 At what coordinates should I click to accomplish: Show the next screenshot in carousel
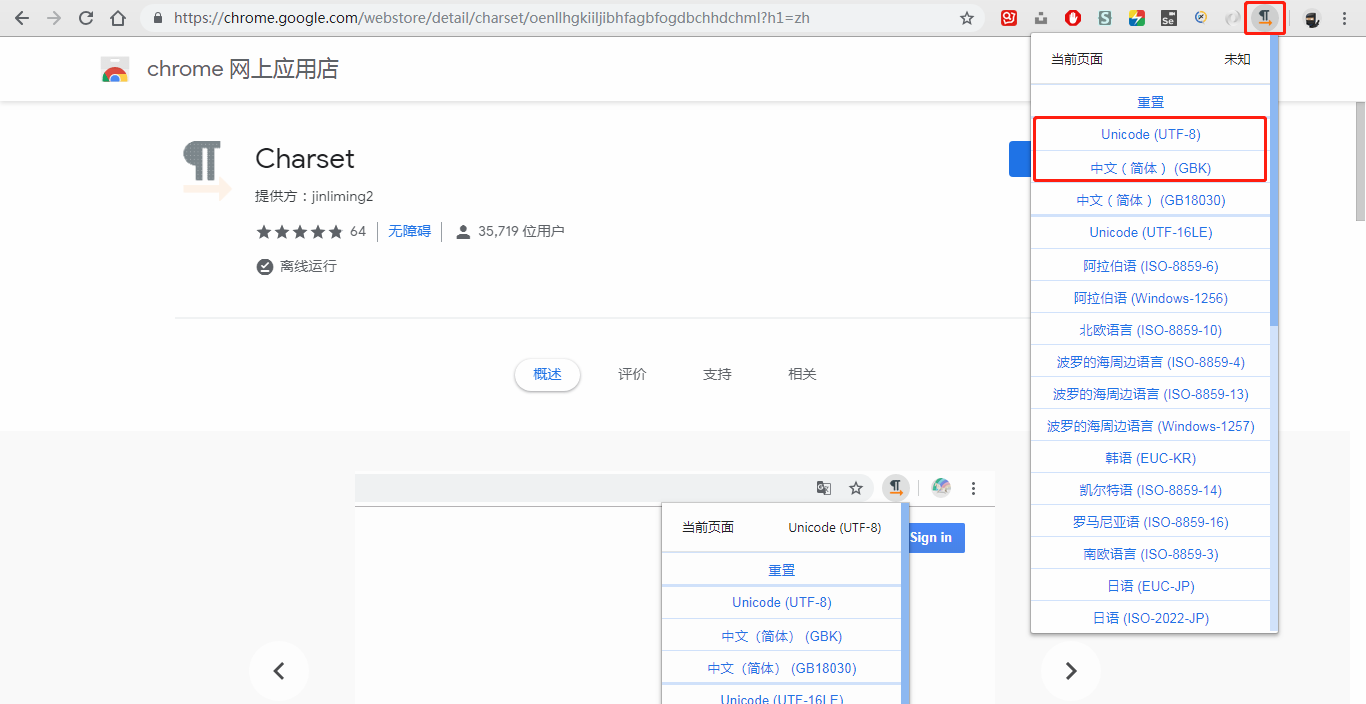click(x=1070, y=671)
